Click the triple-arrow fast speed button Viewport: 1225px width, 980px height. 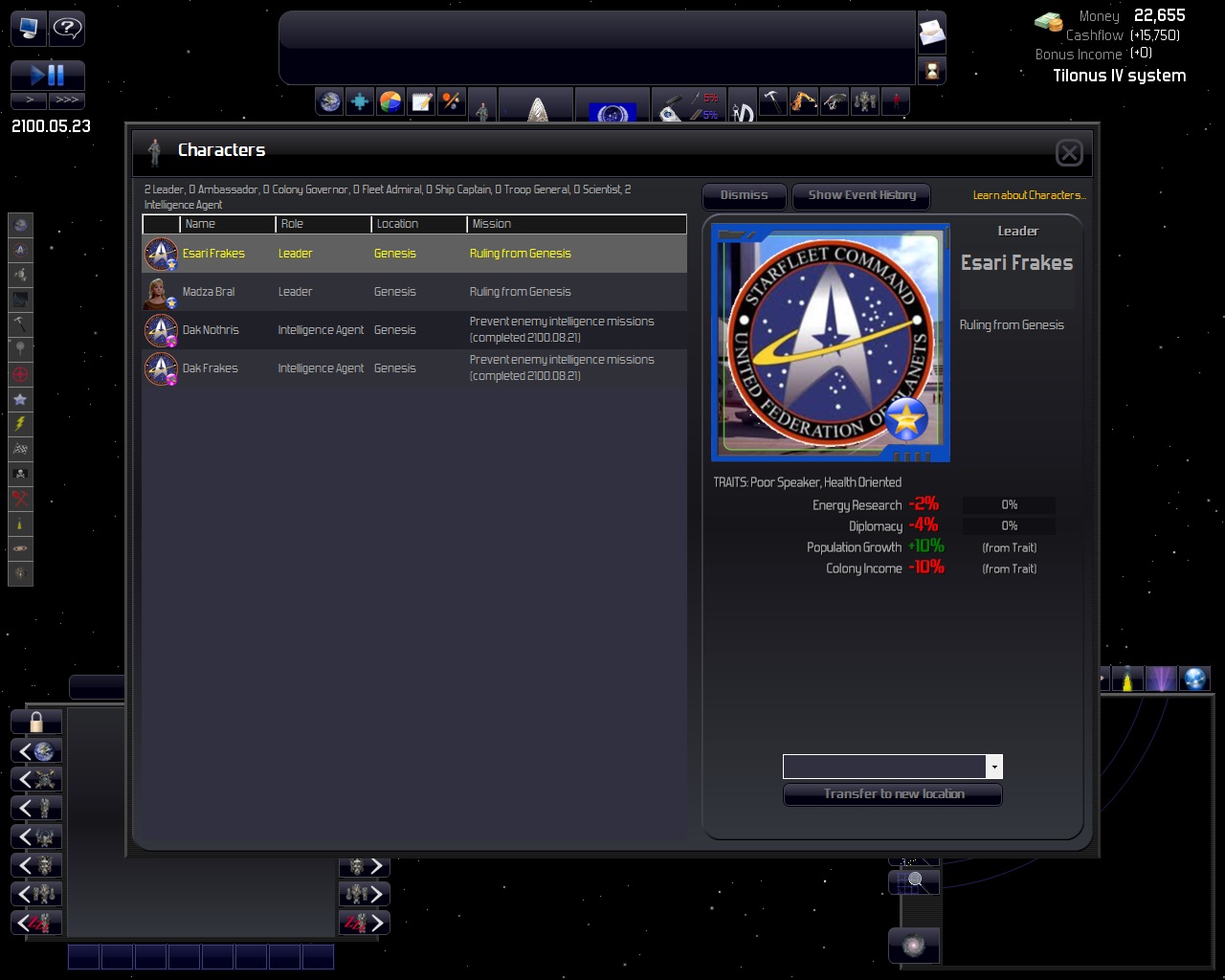point(67,100)
